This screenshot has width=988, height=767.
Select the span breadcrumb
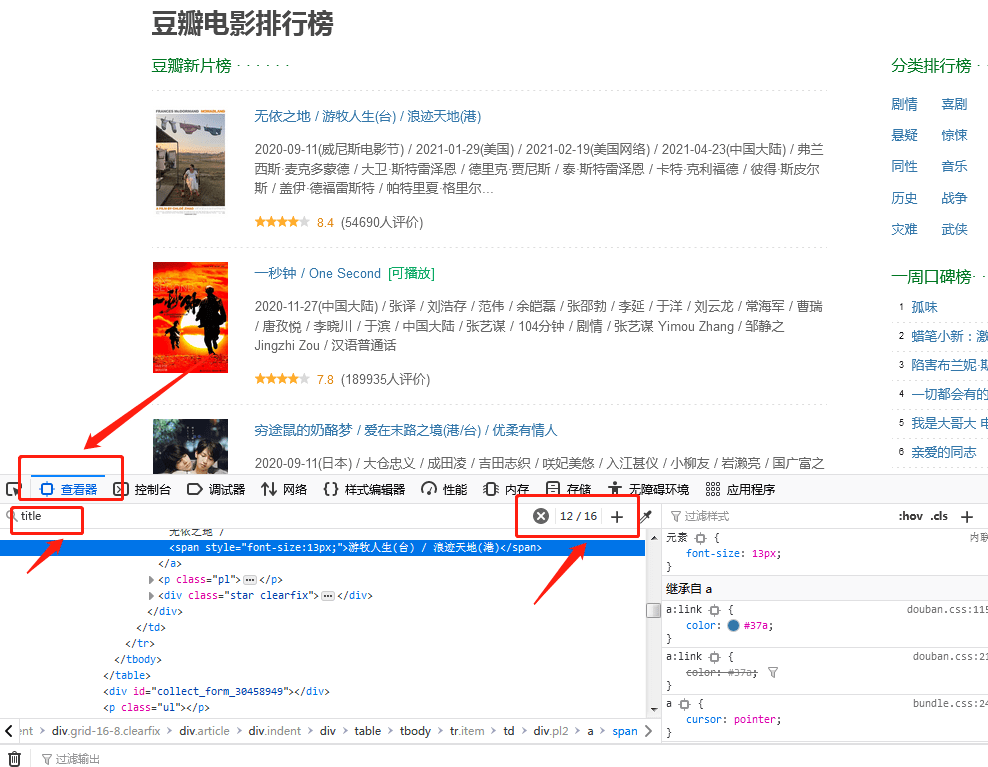click(624, 731)
